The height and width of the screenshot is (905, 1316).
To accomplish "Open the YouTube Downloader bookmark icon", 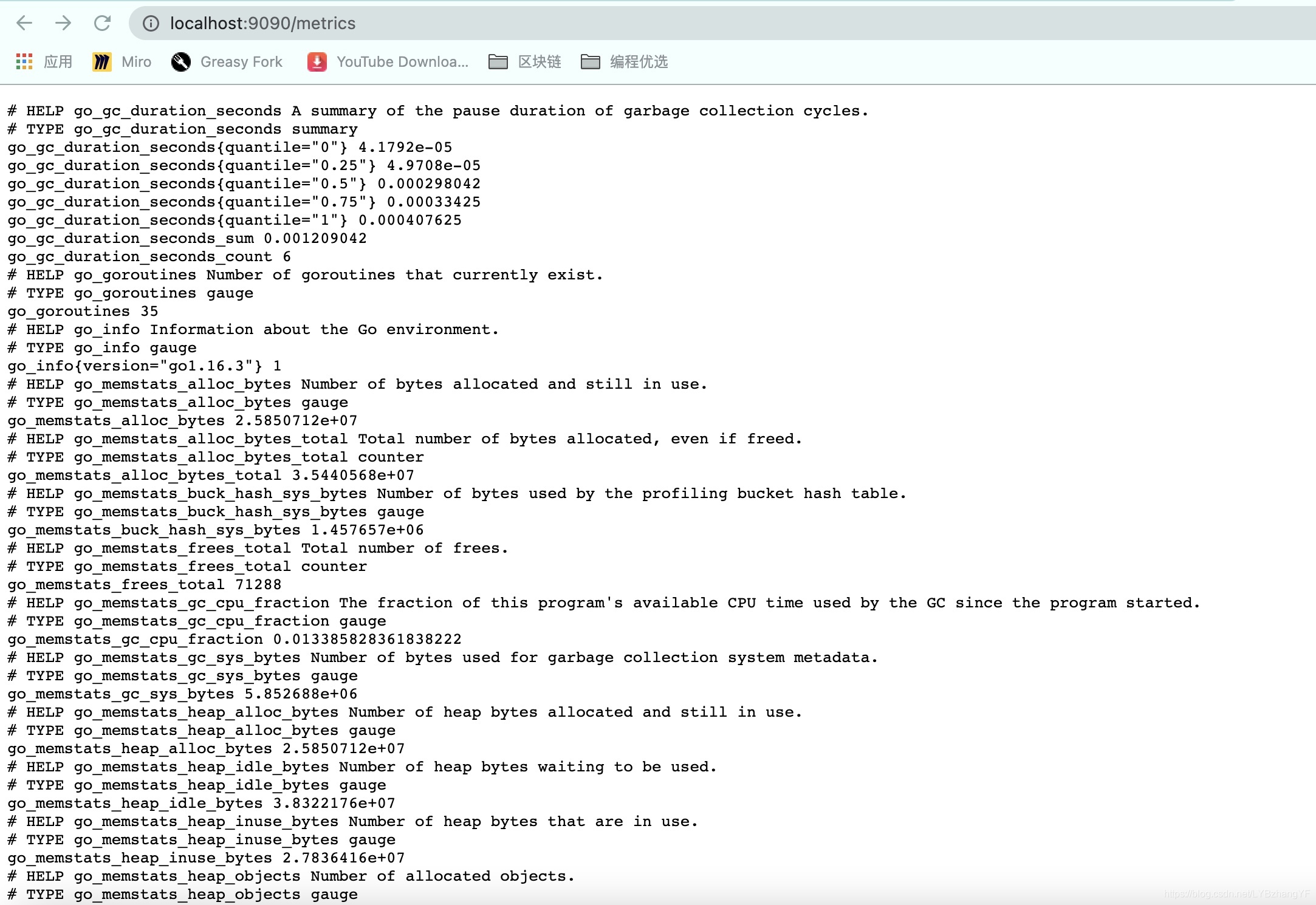I will [x=317, y=61].
